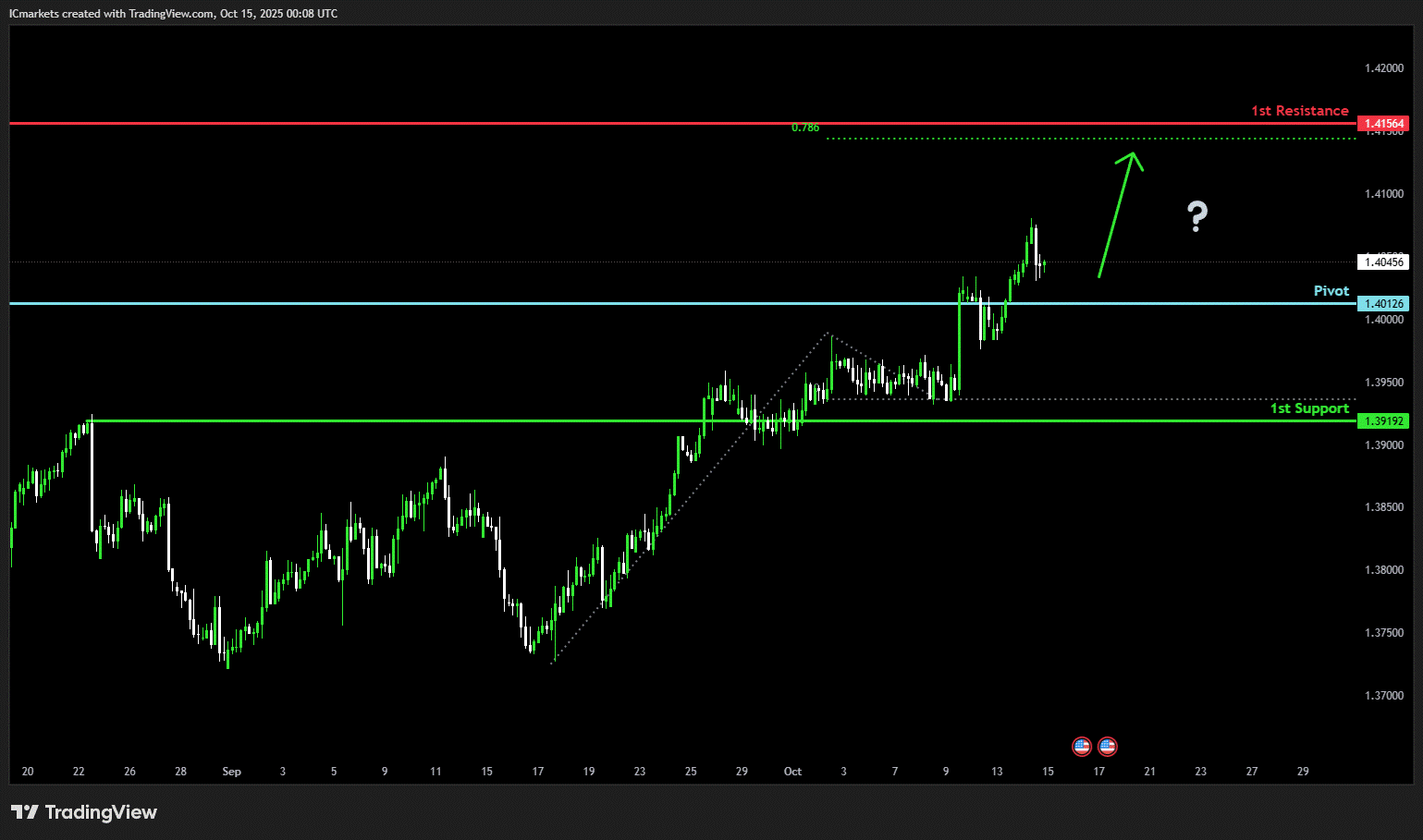The height and width of the screenshot is (840, 1423).
Task: Click the 1.42000 price axis label
Action: (x=1383, y=68)
